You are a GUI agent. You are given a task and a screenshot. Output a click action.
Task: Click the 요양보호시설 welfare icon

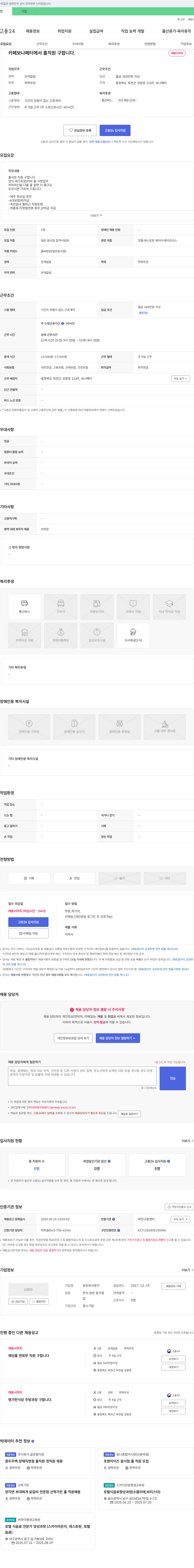97,635
